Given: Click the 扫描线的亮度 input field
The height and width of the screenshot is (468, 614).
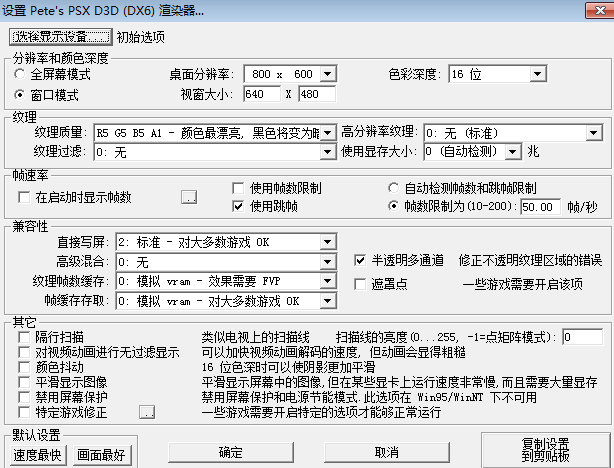Looking at the screenshot, I should coord(583,337).
